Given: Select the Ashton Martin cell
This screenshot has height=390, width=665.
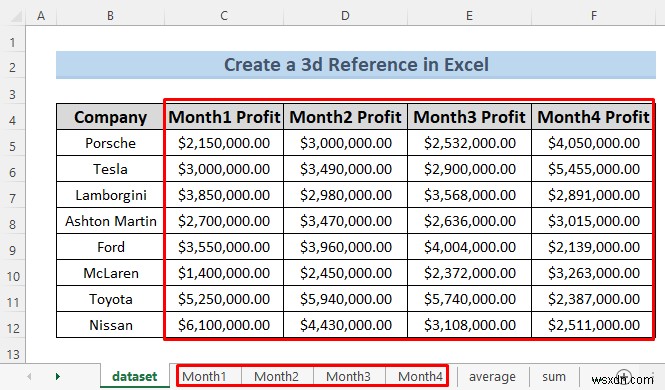Looking at the screenshot, I should point(110,221).
